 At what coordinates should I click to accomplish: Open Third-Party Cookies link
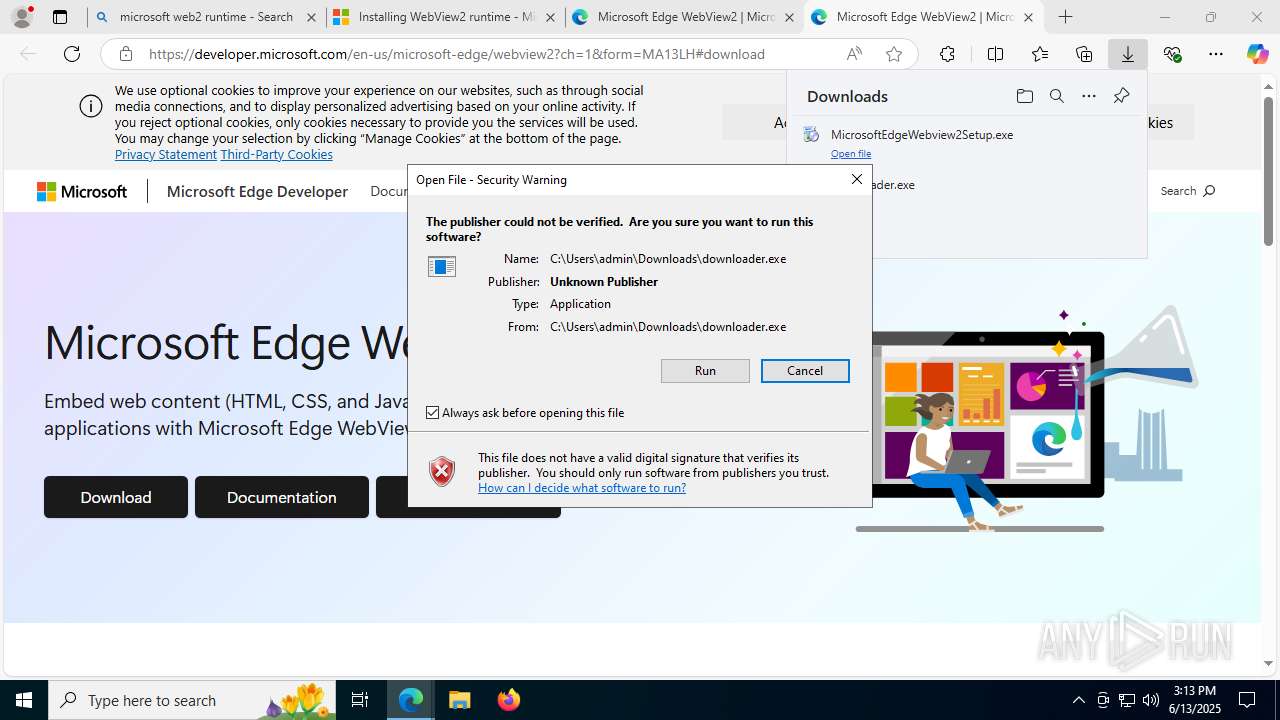click(276, 154)
